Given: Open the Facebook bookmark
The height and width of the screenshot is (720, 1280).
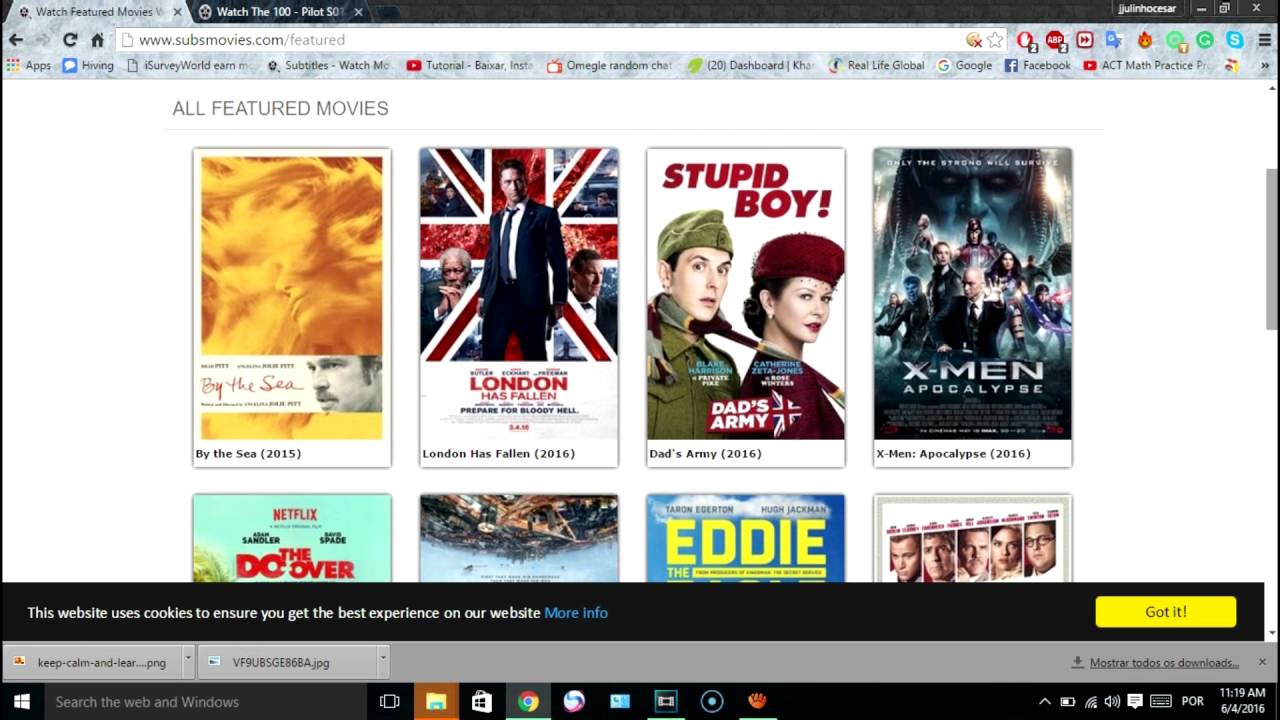Looking at the screenshot, I should 1037,65.
